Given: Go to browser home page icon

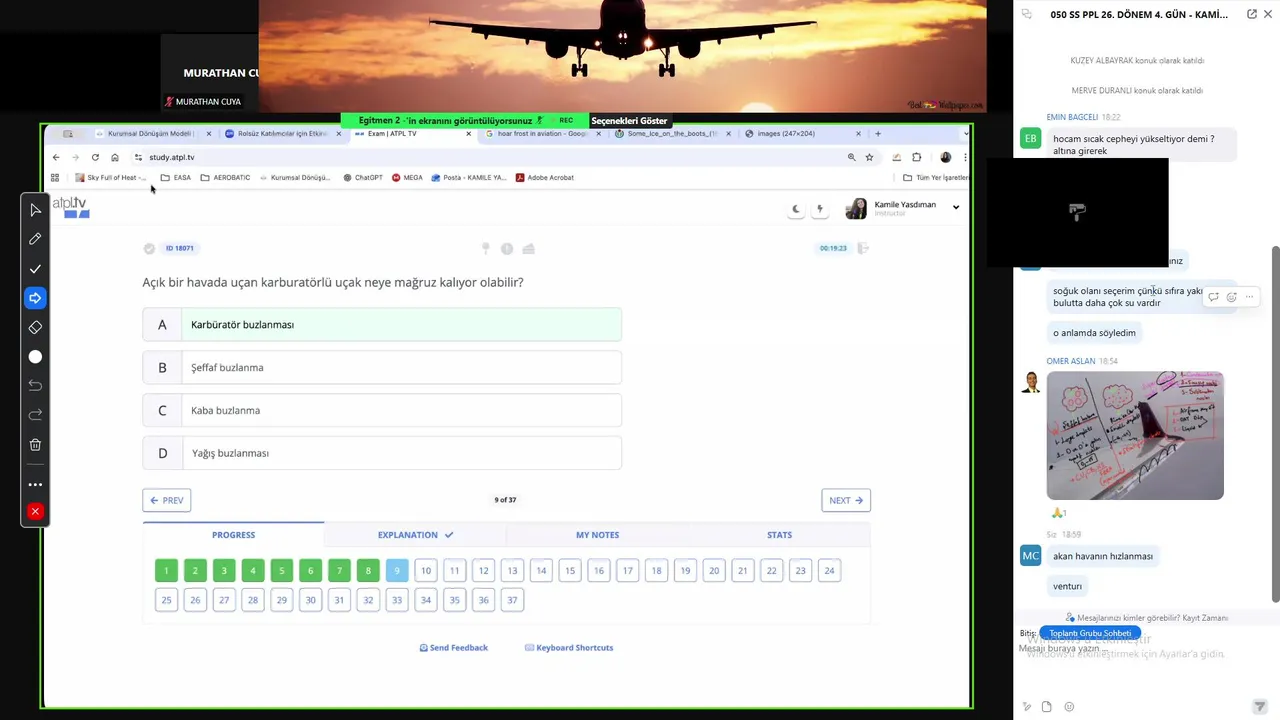Looking at the screenshot, I should click(115, 157).
